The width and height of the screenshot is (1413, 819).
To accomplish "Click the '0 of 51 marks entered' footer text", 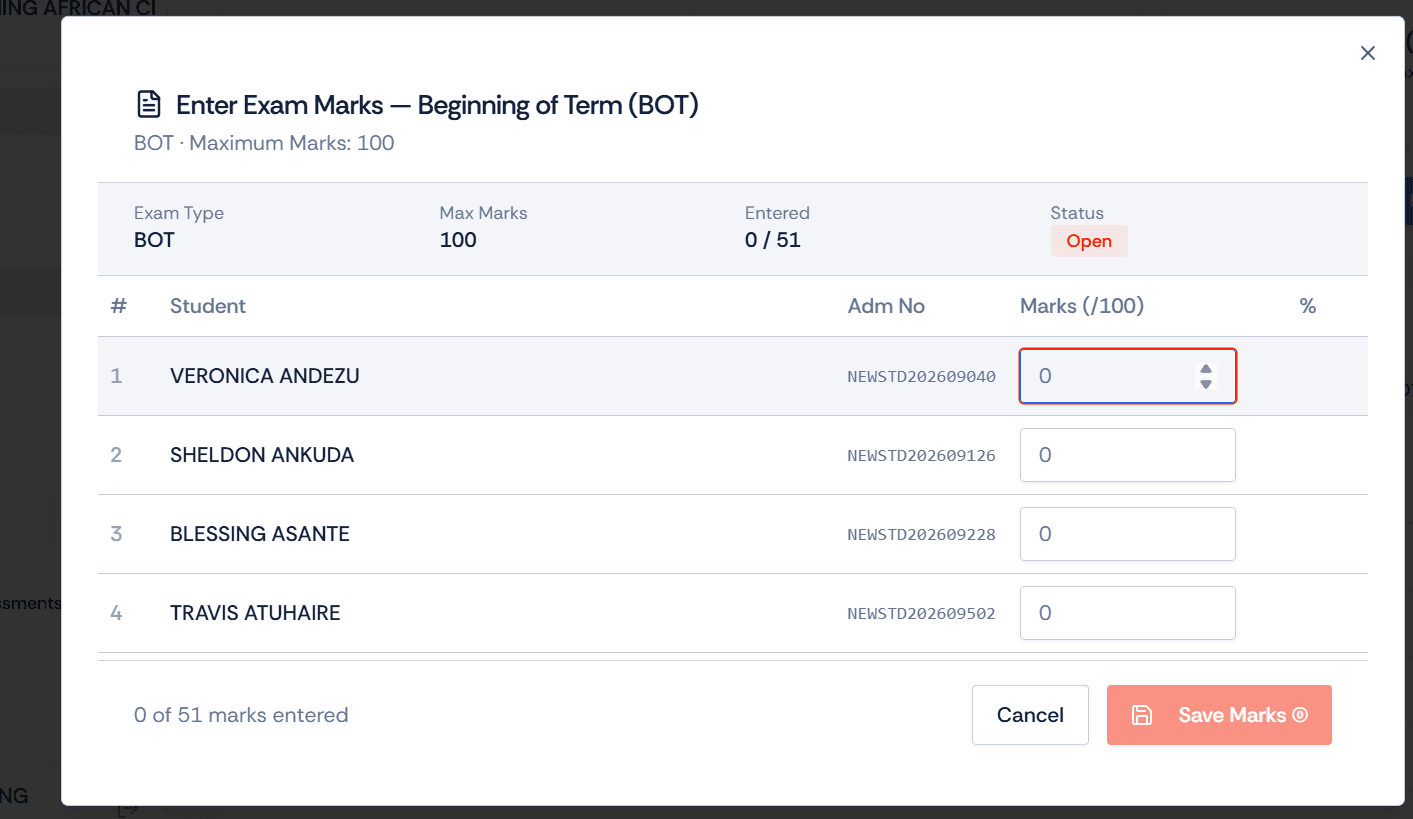I will coord(241,715).
